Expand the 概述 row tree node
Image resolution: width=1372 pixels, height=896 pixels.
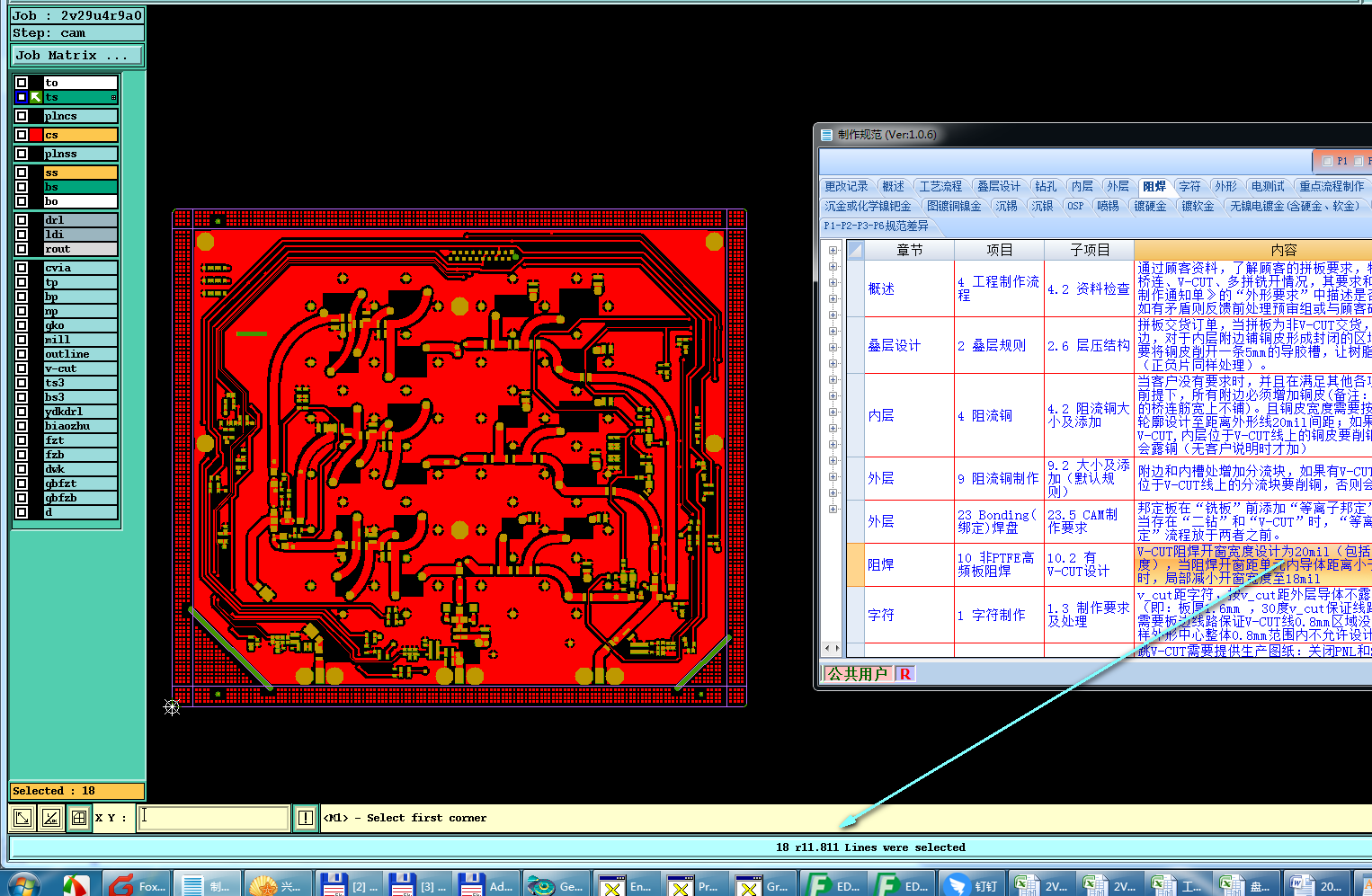pyautogui.click(x=833, y=282)
